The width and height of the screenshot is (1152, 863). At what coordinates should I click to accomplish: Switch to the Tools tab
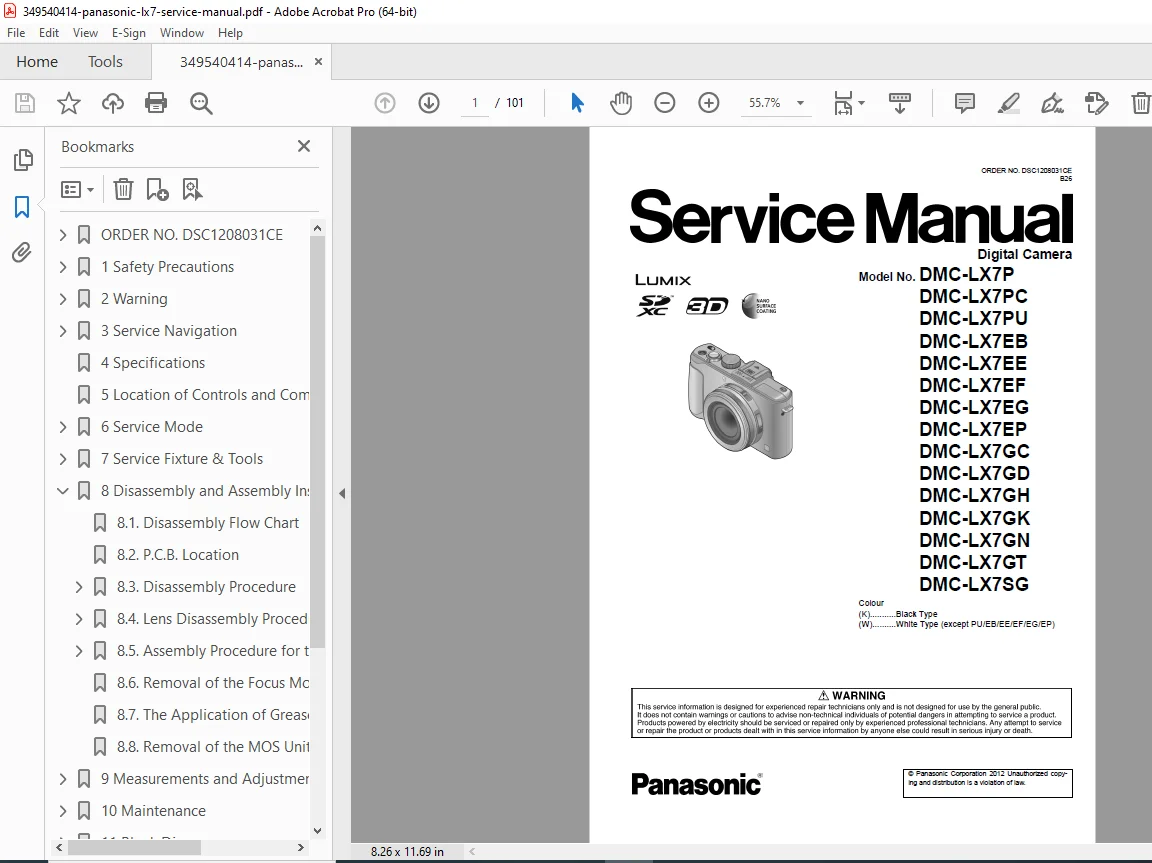(105, 62)
